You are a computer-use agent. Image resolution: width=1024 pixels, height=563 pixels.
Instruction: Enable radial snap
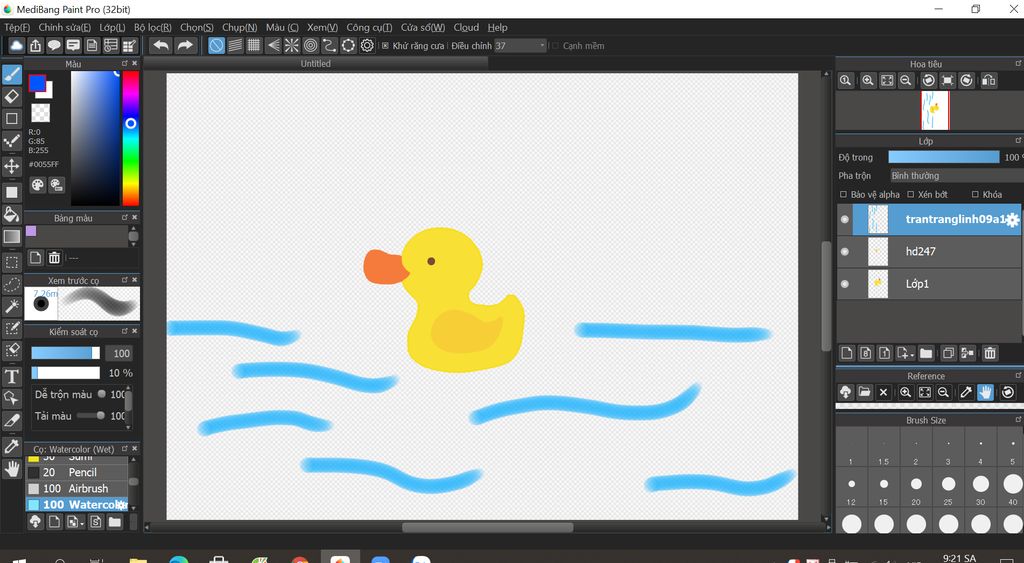[x=292, y=45]
